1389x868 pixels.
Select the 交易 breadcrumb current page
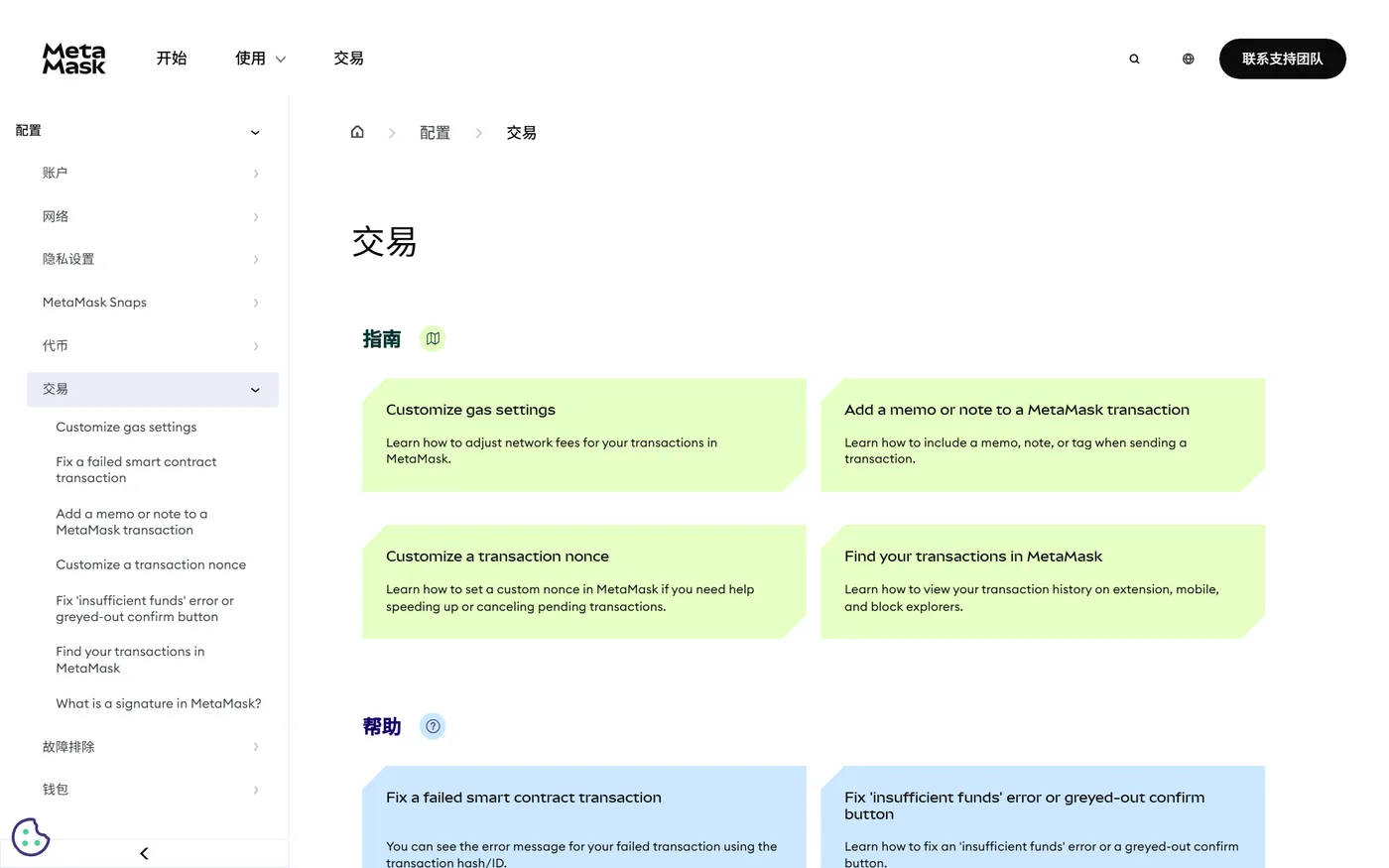coord(521,133)
